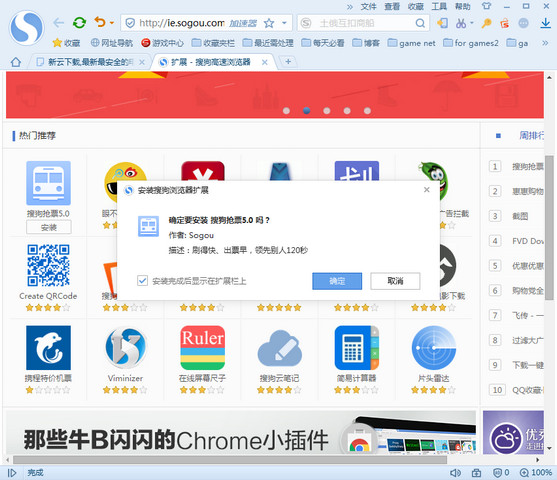Click the blue download arrow icon
This screenshot has width=557, height=480.
click(546, 23)
